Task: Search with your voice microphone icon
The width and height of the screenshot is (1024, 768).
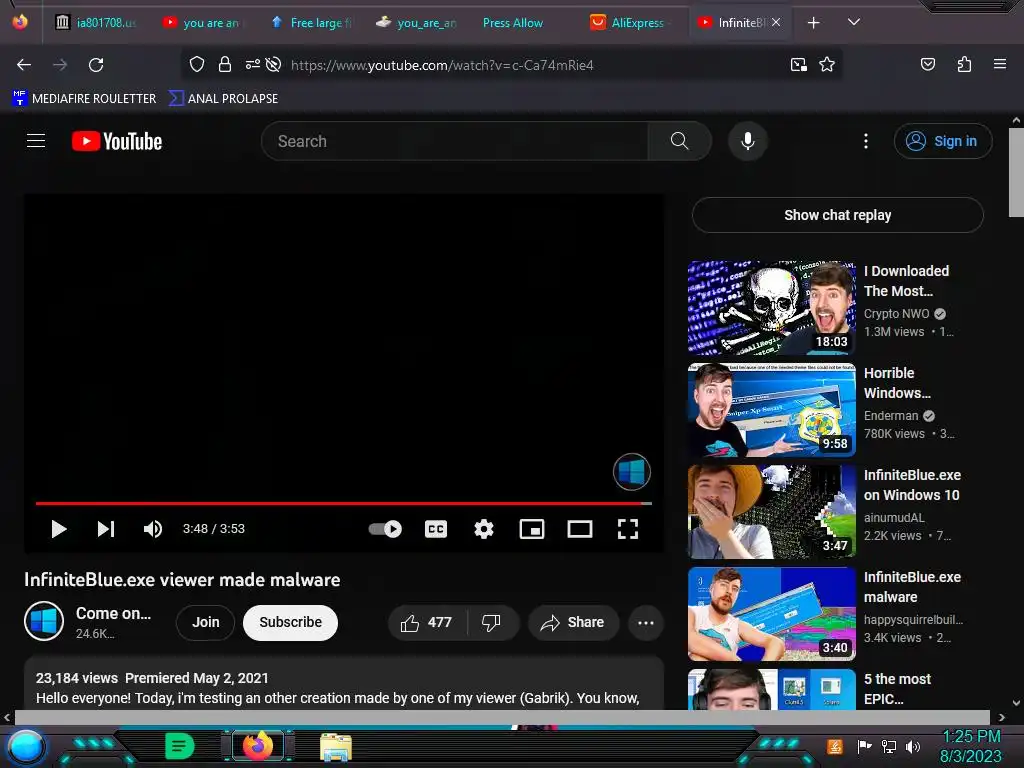Action: 748,141
